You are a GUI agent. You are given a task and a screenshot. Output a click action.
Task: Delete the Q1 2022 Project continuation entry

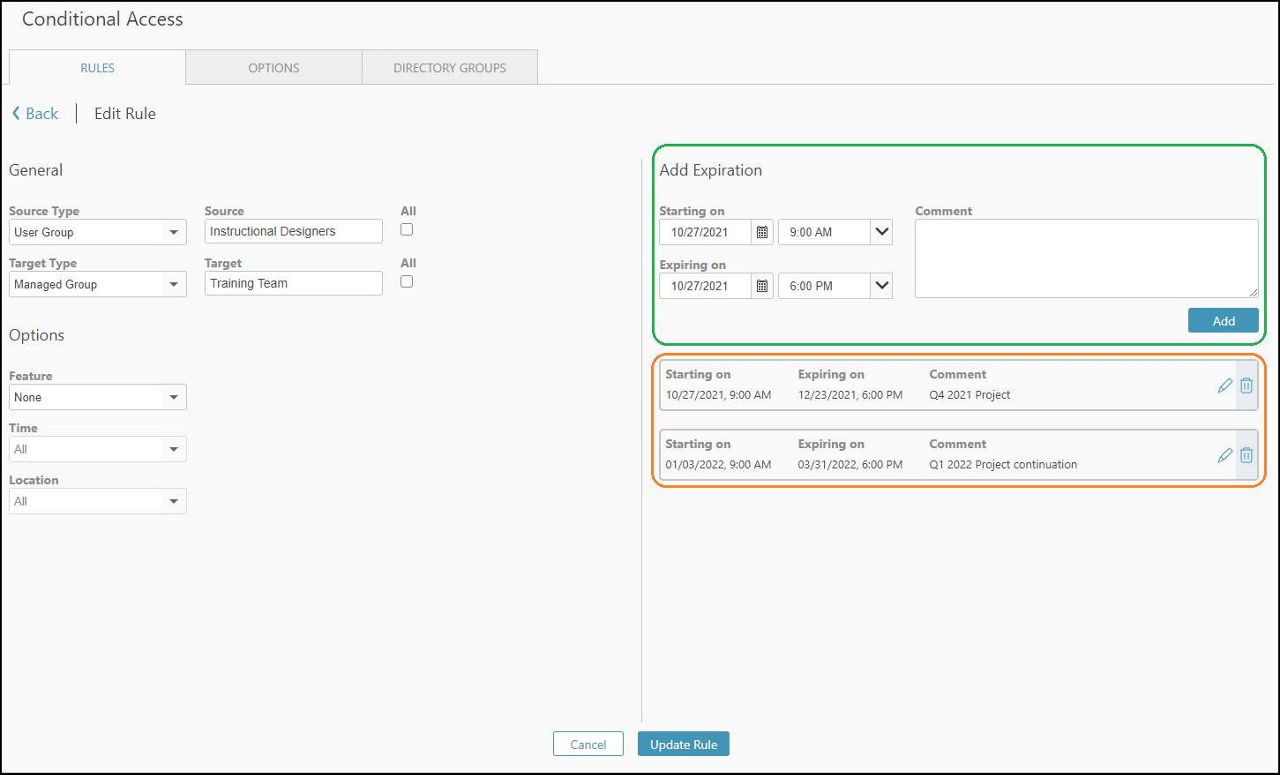pyautogui.click(x=1246, y=456)
